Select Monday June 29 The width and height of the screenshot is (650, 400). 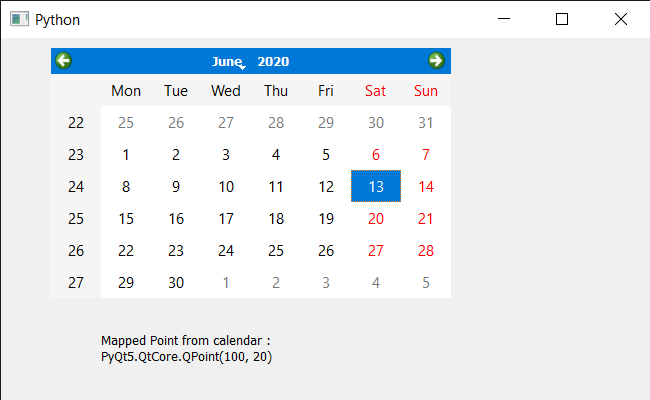pos(126,282)
